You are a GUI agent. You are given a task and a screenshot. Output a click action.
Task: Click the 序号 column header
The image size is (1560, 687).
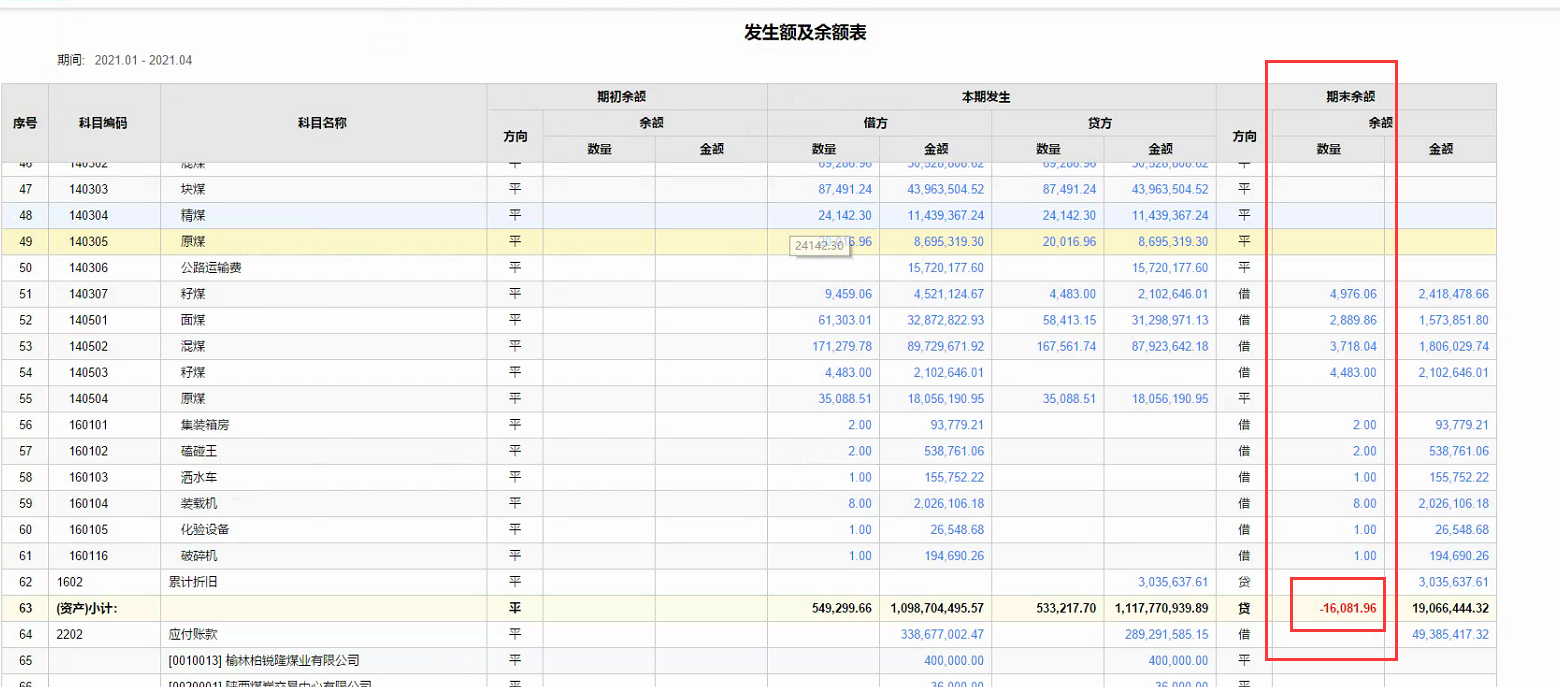coord(25,123)
